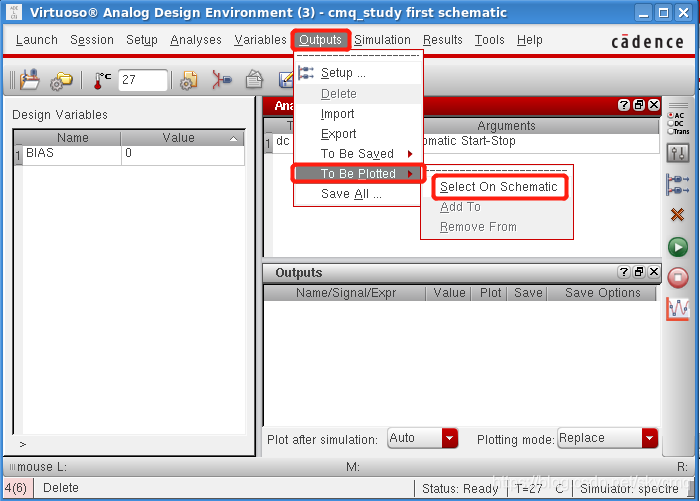
Task: Open the Results menu
Action: coord(443,40)
